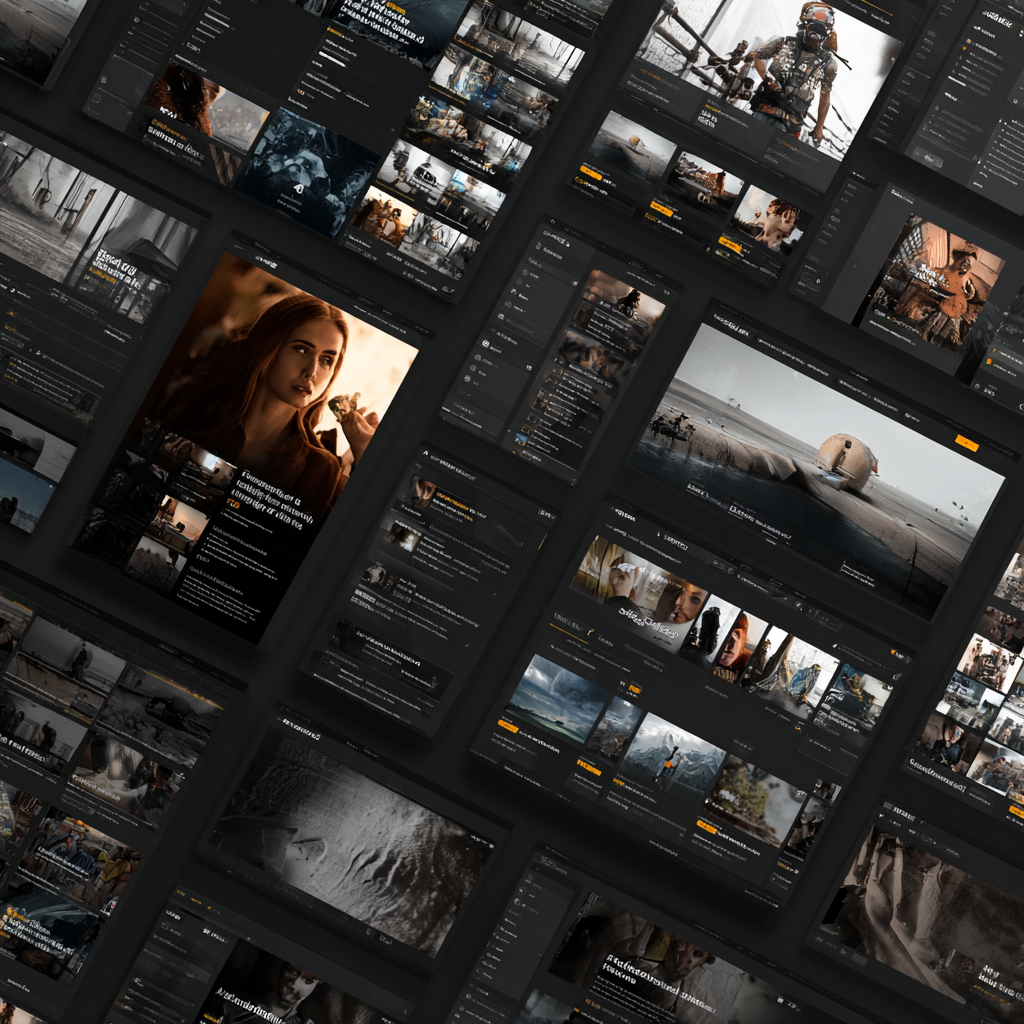Image resolution: width=1024 pixels, height=1024 pixels.
Task: Open the narrow dark rocky peak thumbnail
Action: point(613,728)
